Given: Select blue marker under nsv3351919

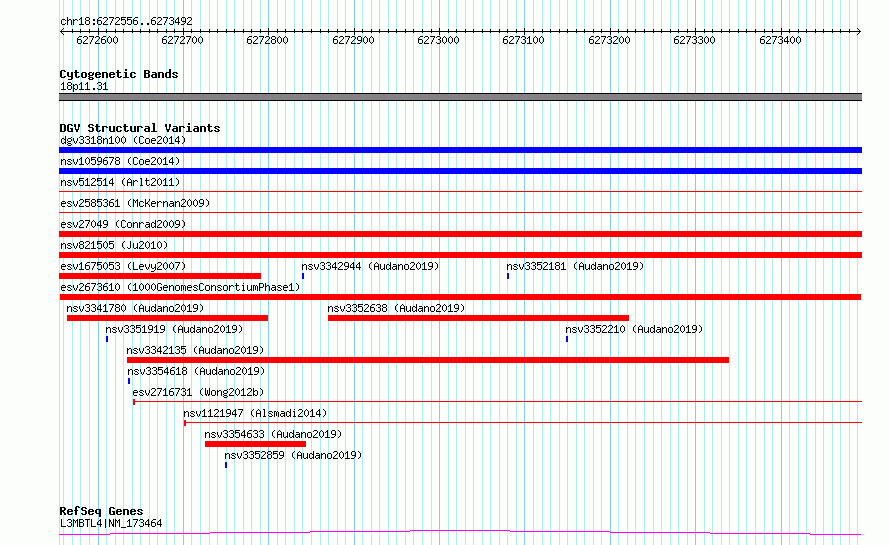Looking at the screenshot, I should (x=107, y=339).
